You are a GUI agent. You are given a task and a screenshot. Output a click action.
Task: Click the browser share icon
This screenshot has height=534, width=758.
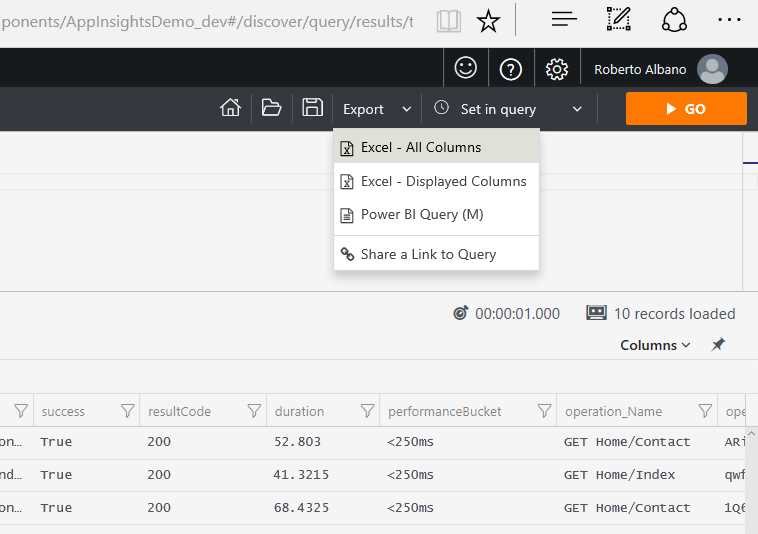point(674,20)
